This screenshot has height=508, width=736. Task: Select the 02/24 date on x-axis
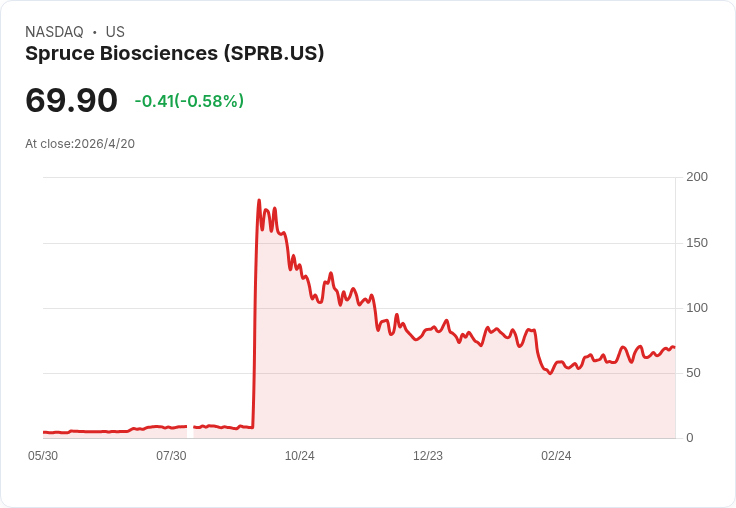coord(556,456)
